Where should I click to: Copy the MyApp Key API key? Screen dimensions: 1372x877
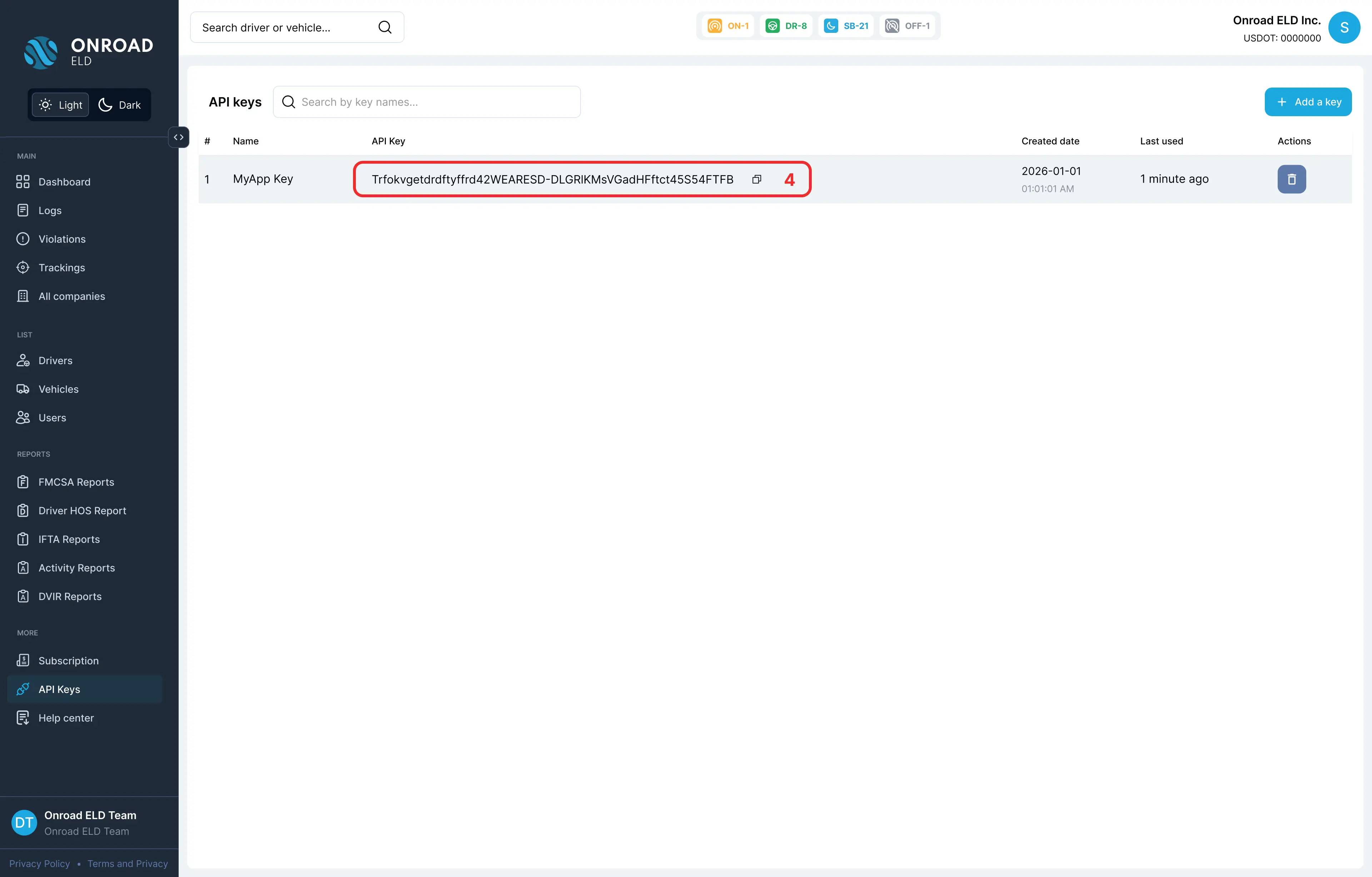coord(757,179)
